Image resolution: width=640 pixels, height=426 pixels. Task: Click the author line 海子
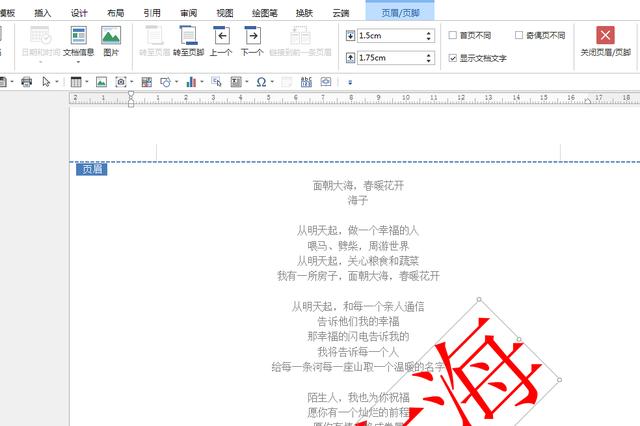[358, 200]
